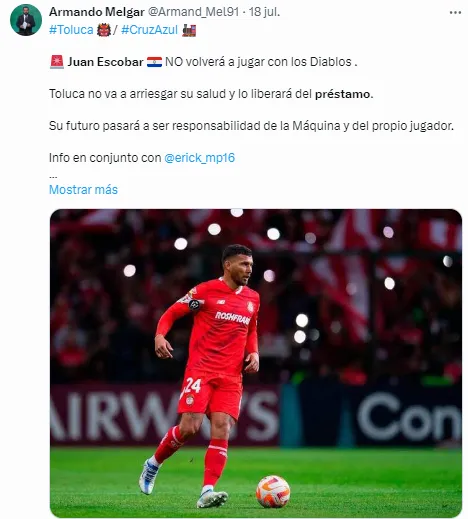Screen dimensions: 468x519
Task: Open the Armando Melgar display name
Action: click(97, 12)
